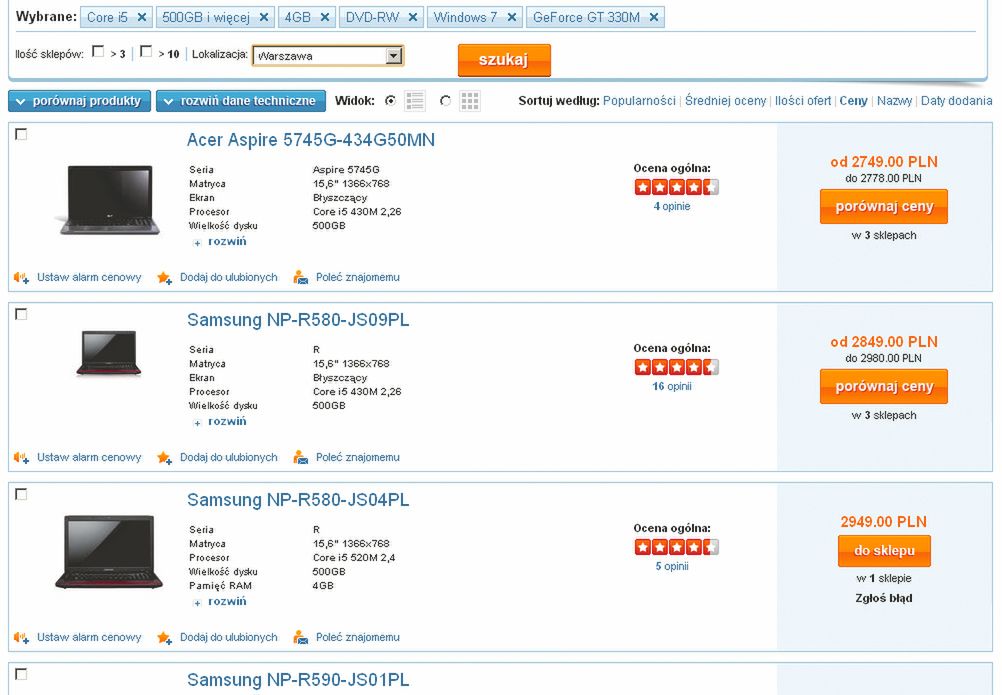The image size is (1002, 695).
Task: Click Dodaj do ulubionych for Samsung NP-R580-JS04PL
Action: tap(229, 638)
